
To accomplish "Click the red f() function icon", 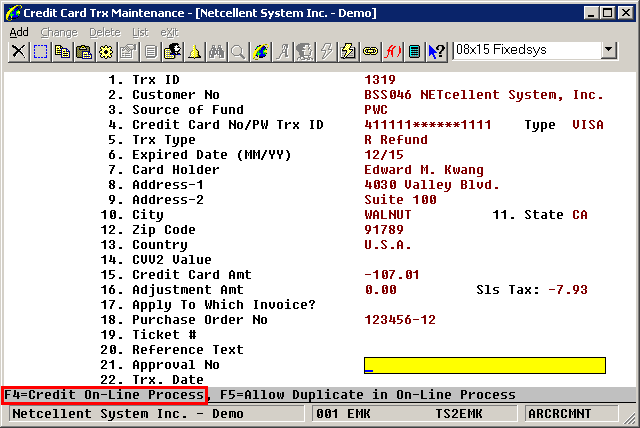I will [393, 52].
